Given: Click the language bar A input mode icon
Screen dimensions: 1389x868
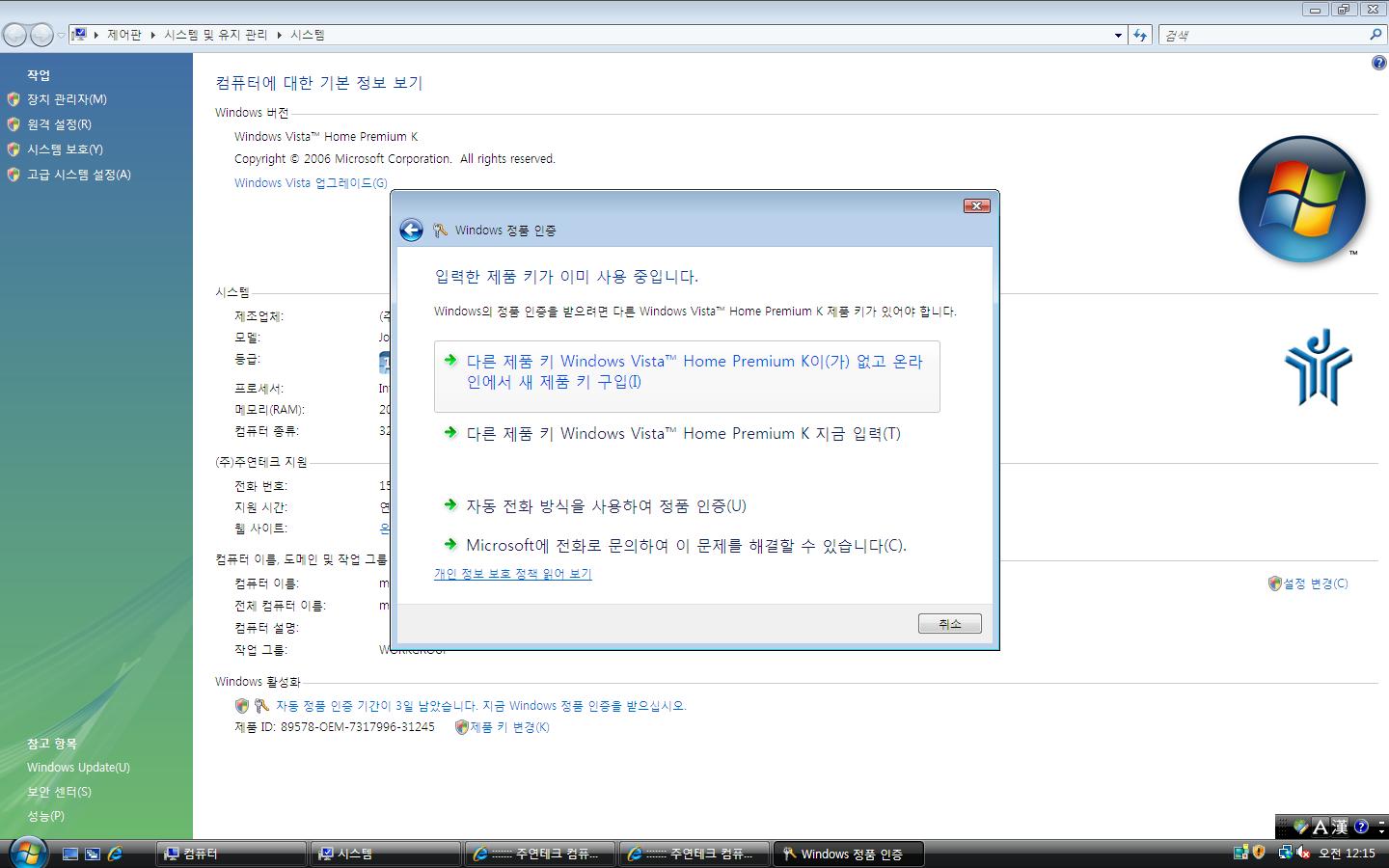Looking at the screenshot, I should 1321,827.
